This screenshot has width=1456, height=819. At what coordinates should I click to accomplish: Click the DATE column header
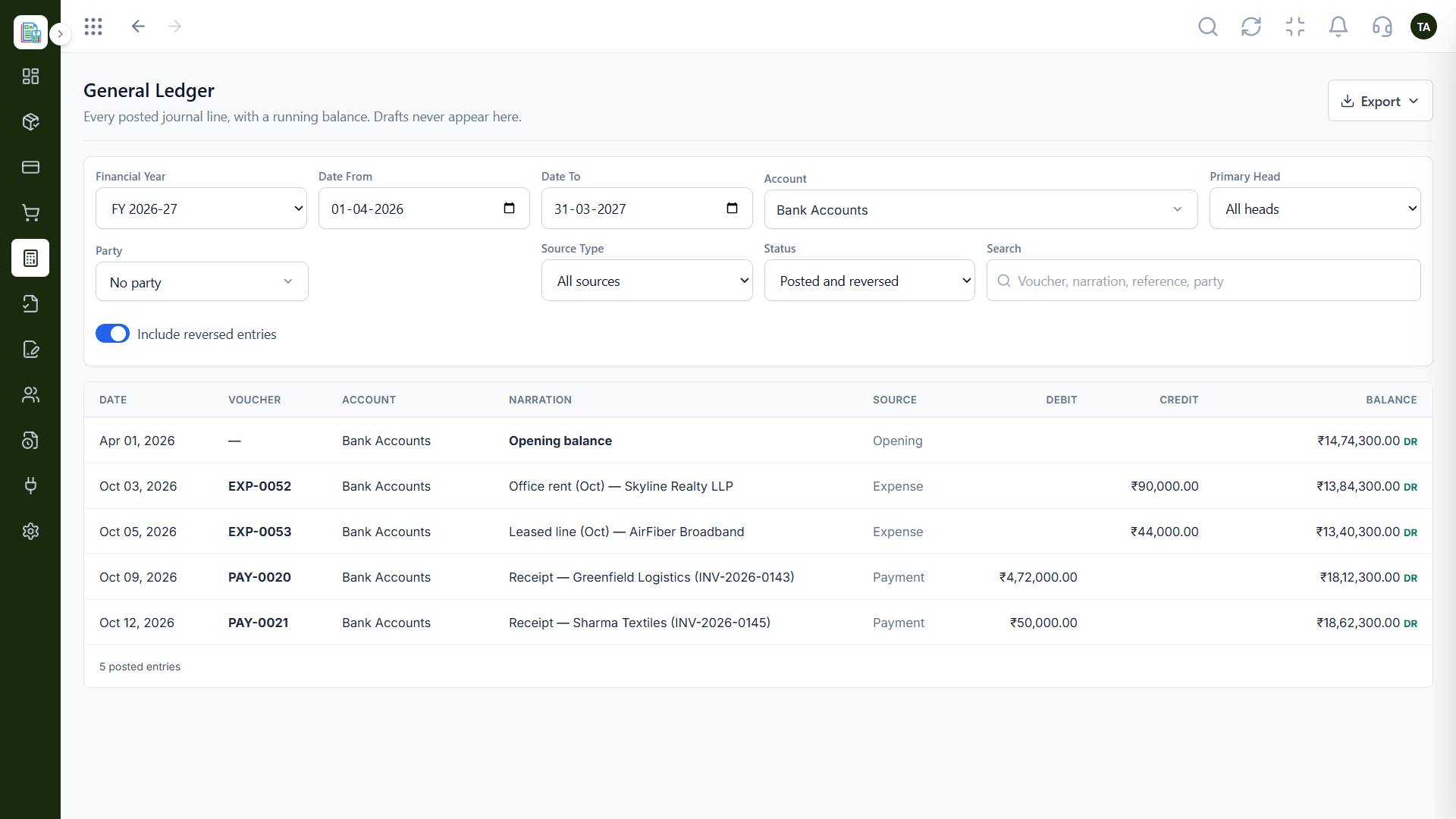click(x=113, y=400)
